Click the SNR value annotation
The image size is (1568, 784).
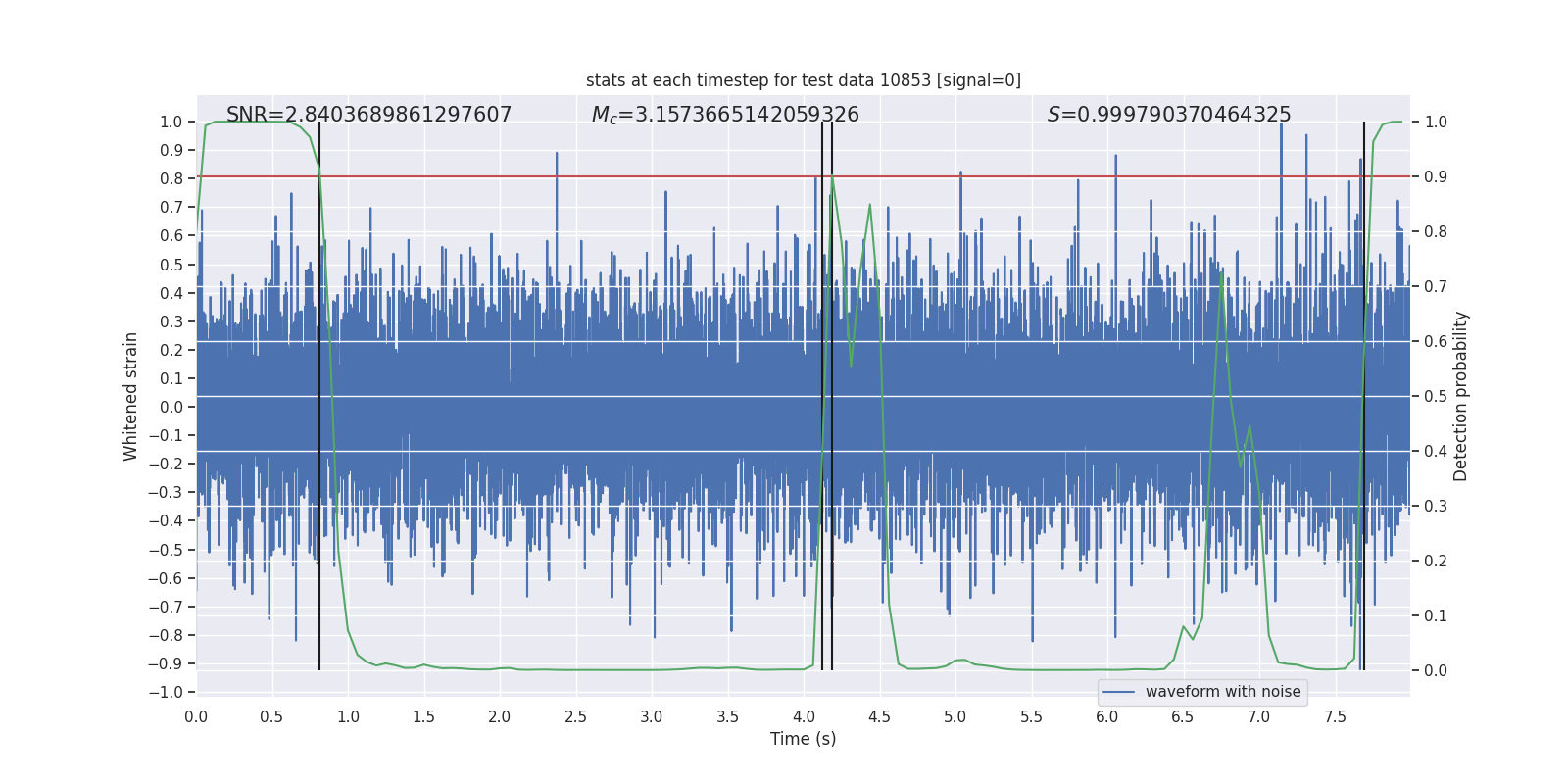pos(369,115)
